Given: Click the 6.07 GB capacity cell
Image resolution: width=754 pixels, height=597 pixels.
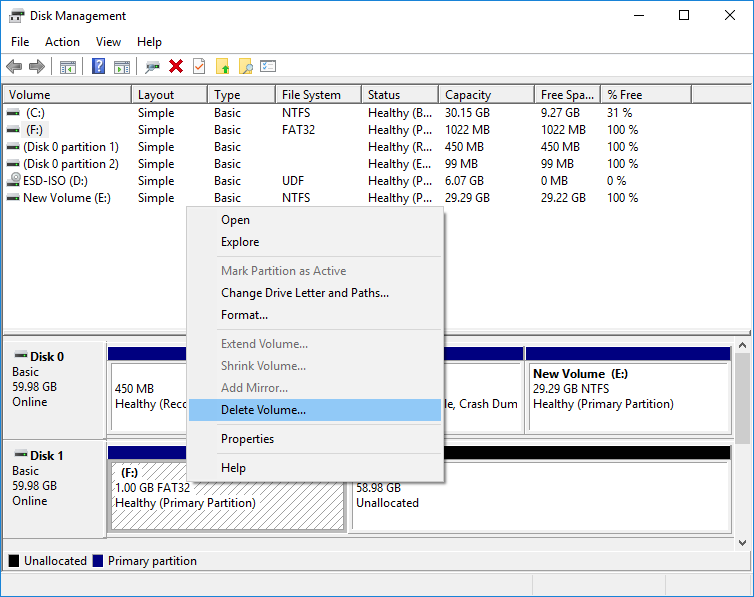Looking at the screenshot, I should pyautogui.click(x=464, y=181).
